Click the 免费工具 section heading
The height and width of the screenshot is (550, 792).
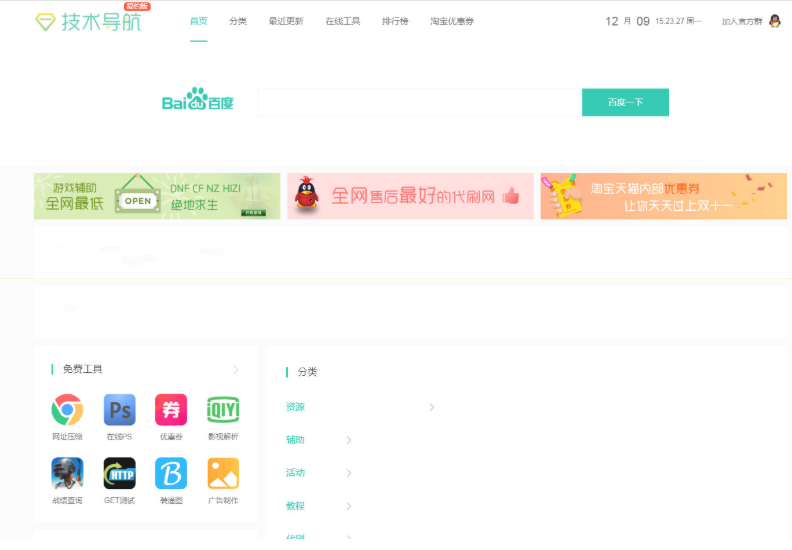point(82,369)
